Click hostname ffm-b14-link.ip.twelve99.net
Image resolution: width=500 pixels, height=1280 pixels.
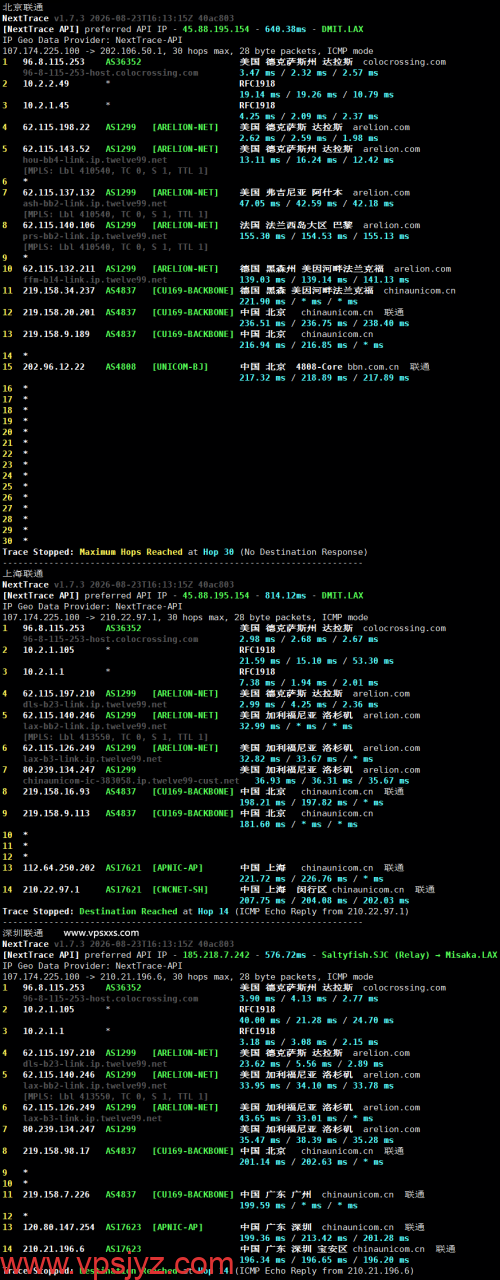pos(95,280)
